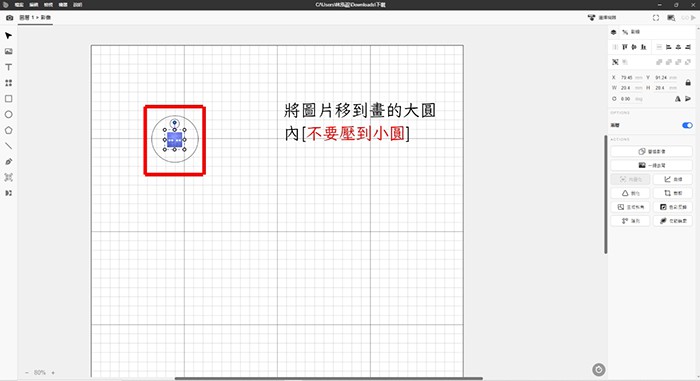Select the Ellipse drawing tool
The image size is (700, 381).
(8, 114)
